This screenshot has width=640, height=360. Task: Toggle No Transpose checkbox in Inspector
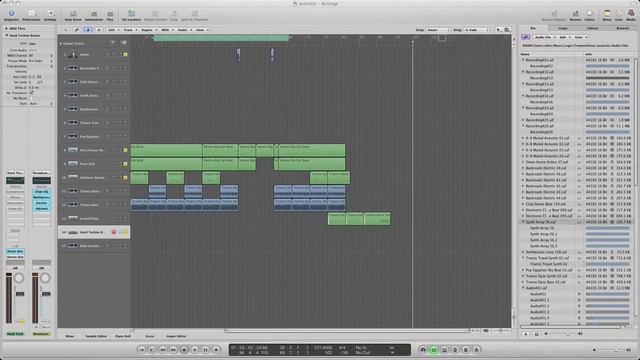click(x=31, y=93)
